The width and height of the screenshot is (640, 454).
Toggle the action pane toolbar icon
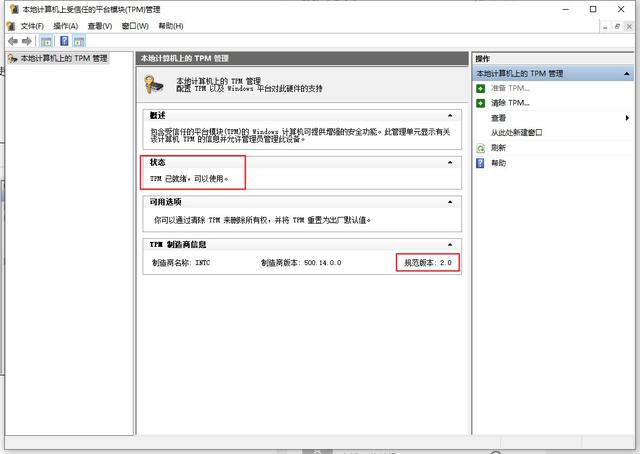[x=79, y=41]
